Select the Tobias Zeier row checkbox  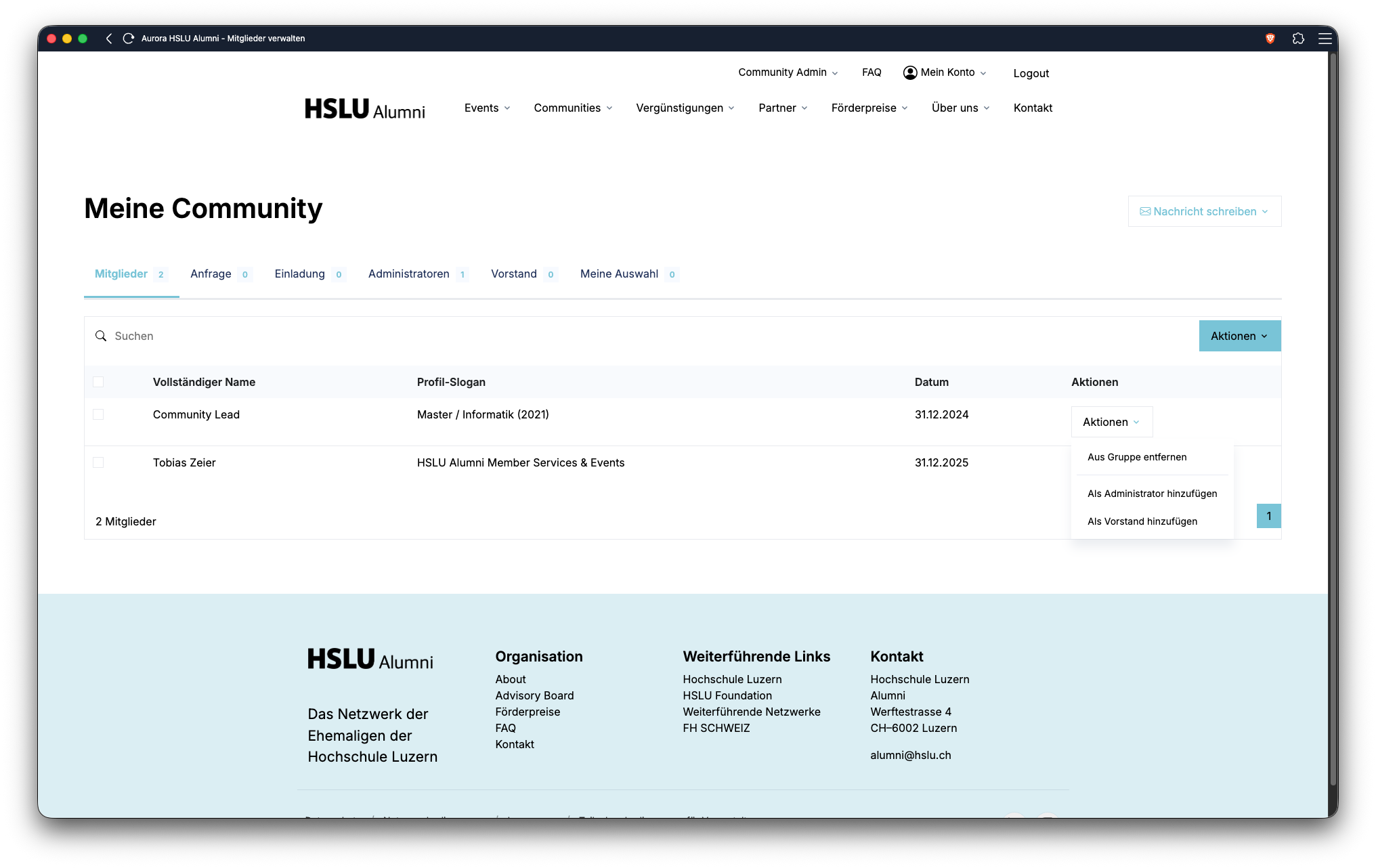click(x=98, y=462)
